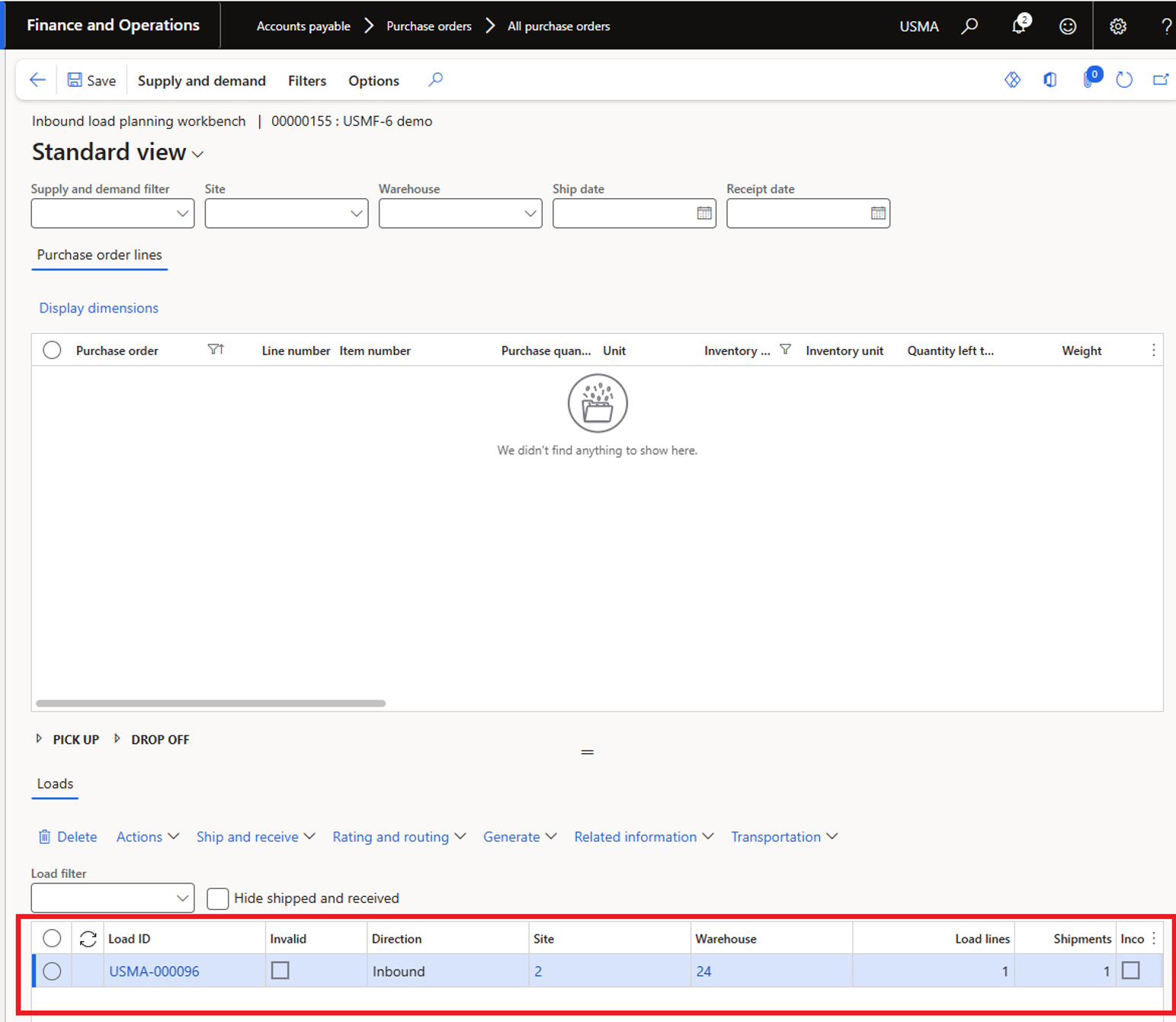The height and width of the screenshot is (1022, 1176).
Task: Click the splitter handle between grids
Action: 587,752
